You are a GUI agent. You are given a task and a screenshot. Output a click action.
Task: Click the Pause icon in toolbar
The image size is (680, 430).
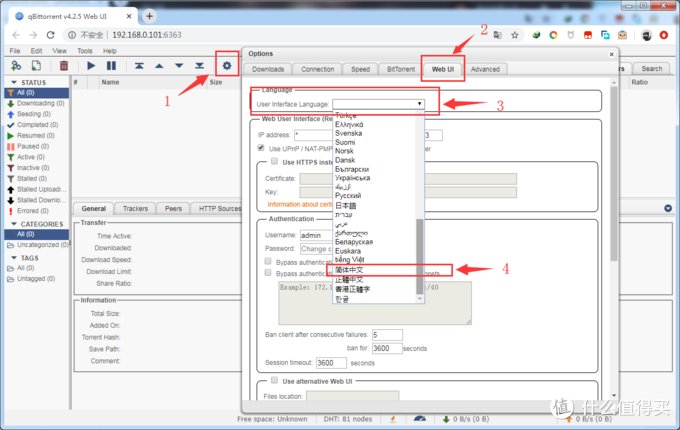coord(111,65)
